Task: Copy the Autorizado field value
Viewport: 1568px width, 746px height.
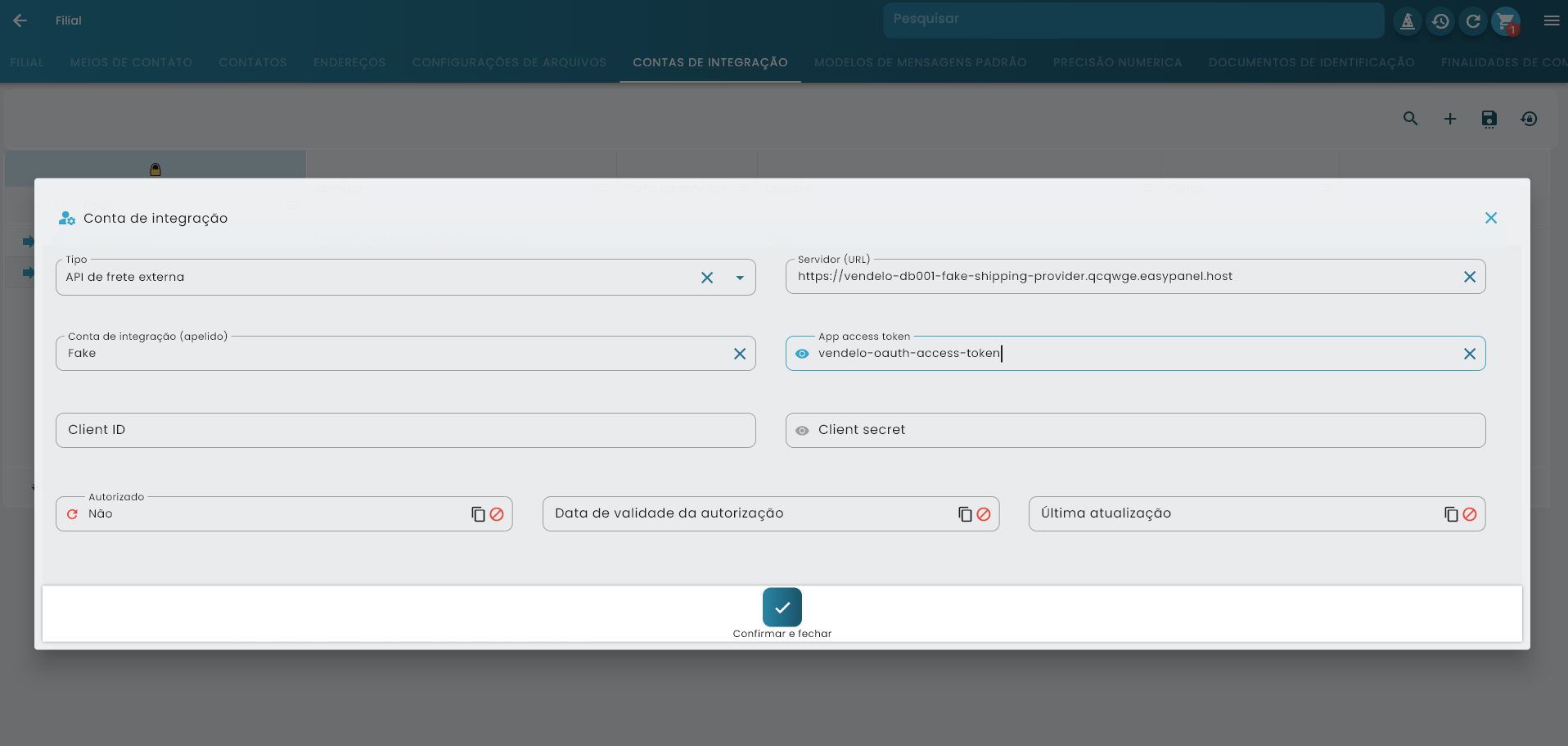Action: click(478, 513)
